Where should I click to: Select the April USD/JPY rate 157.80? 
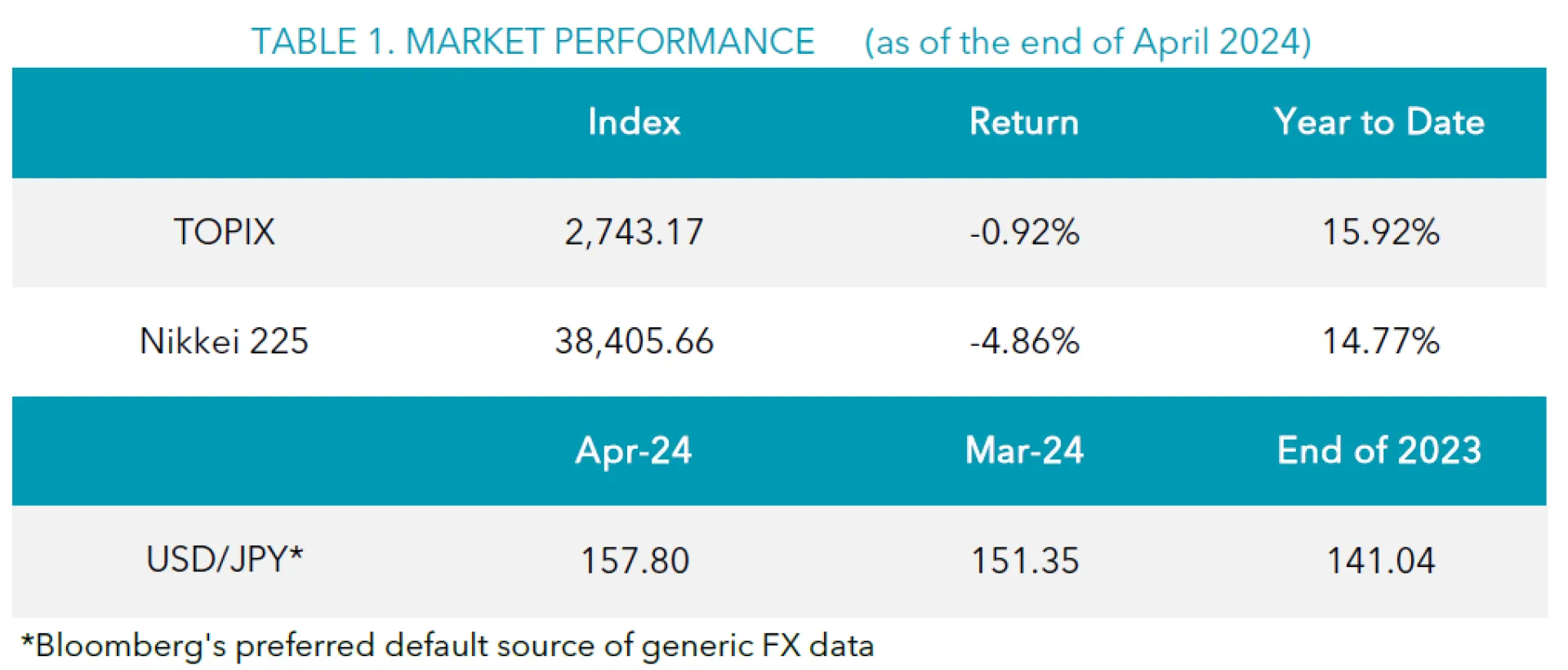click(x=635, y=561)
